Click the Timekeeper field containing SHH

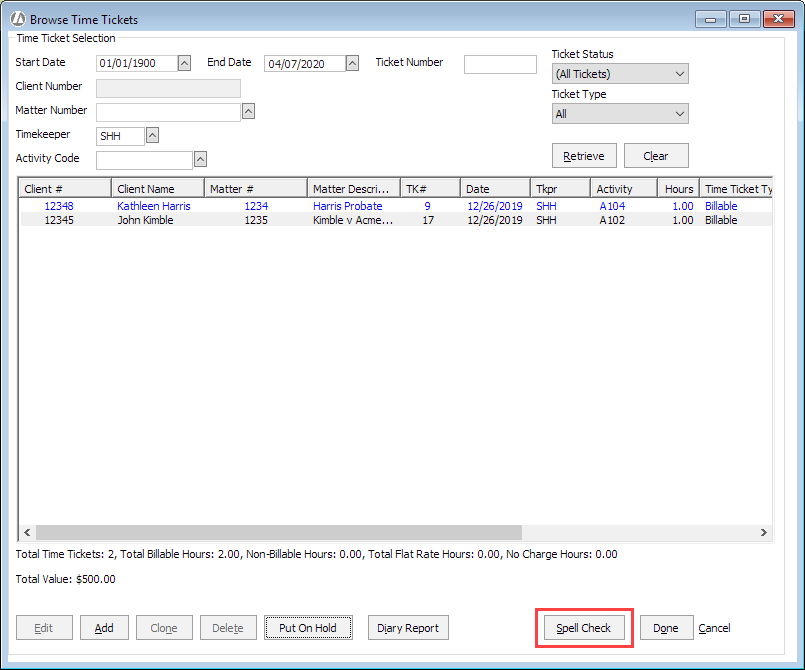tap(120, 136)
